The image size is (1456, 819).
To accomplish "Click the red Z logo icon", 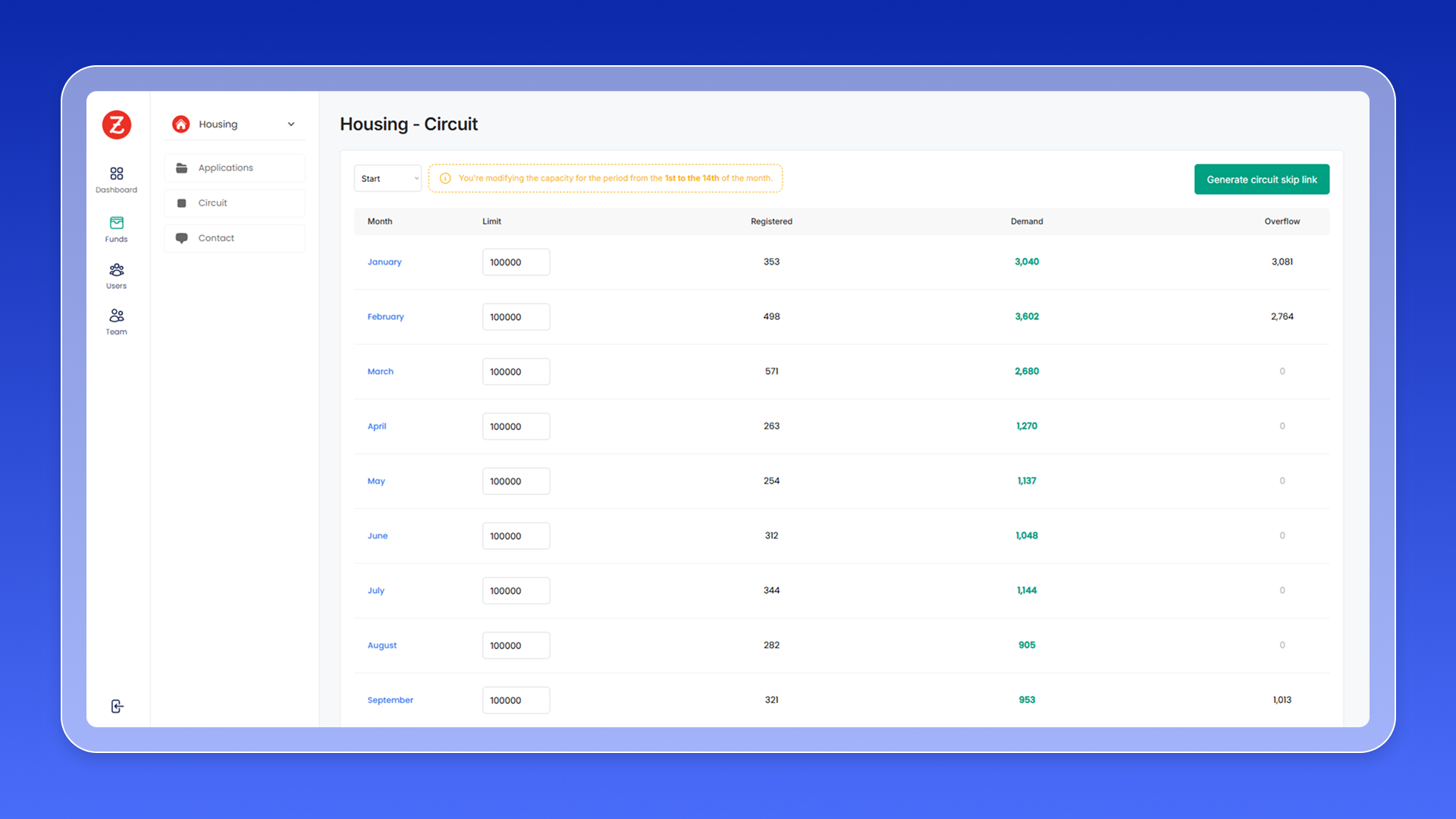I will pos(117,124).
